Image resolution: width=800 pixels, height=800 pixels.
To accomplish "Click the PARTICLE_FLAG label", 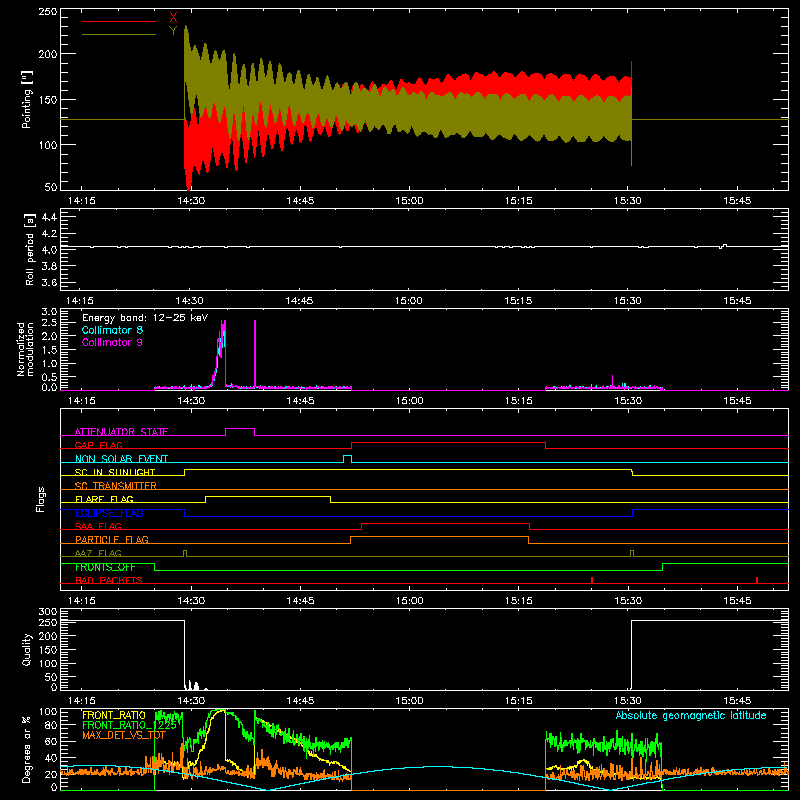I will coord(112,539).
